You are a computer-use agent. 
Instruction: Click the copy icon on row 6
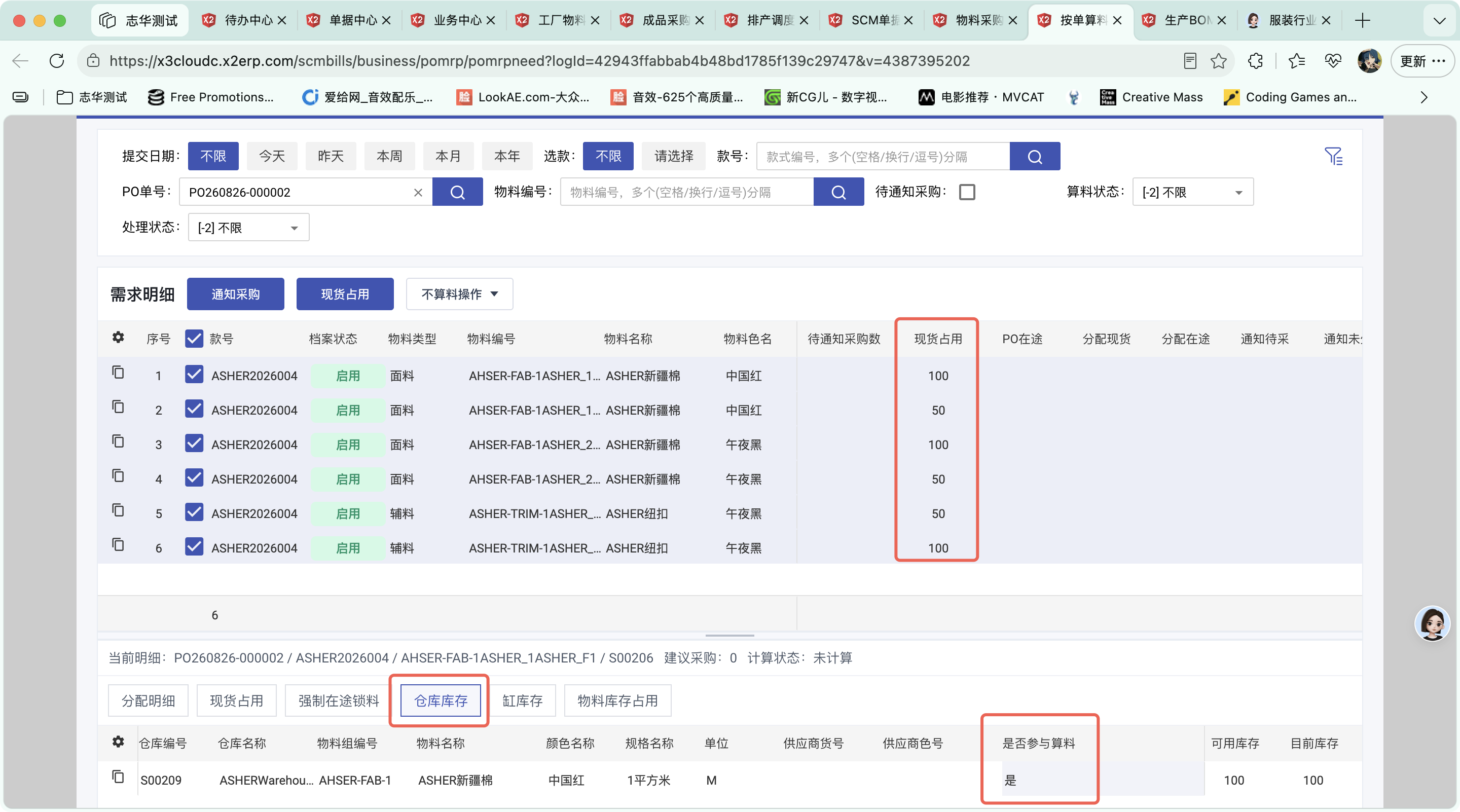[x=118, y=545]
